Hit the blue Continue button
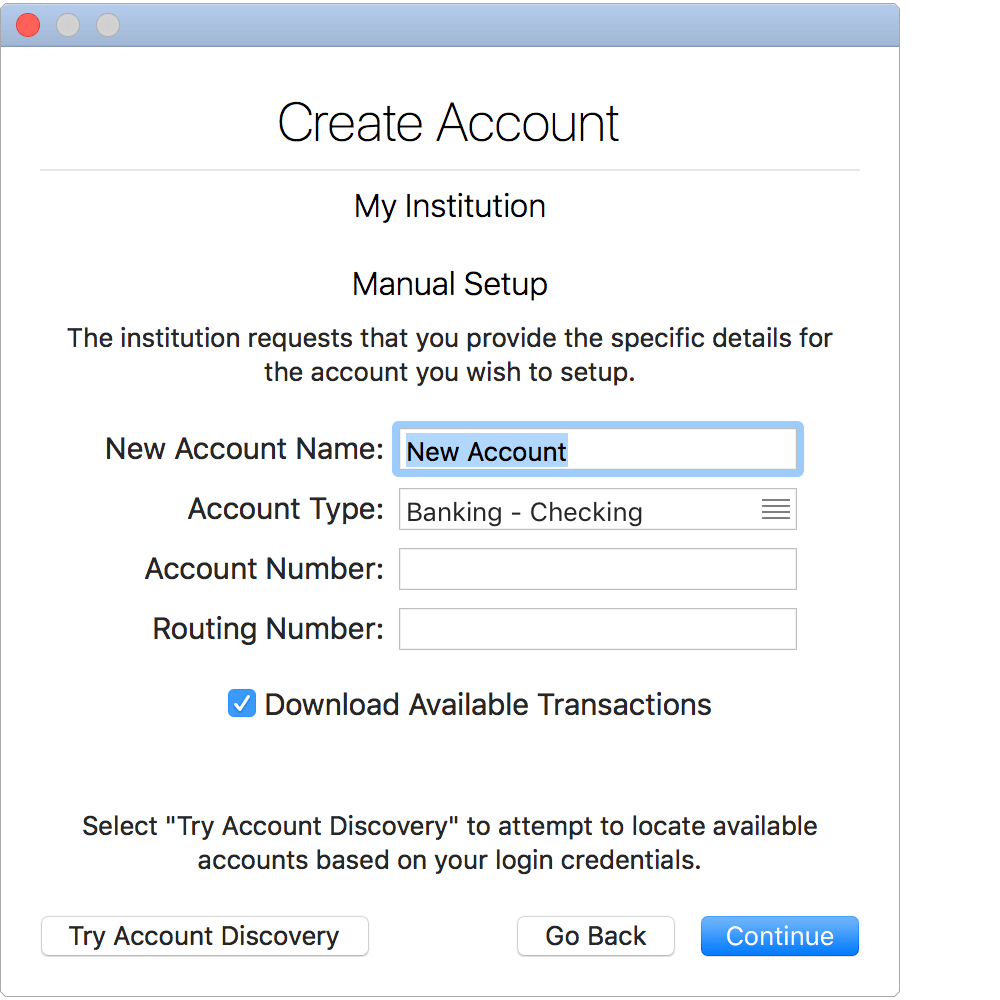 [x=779, y=936]
